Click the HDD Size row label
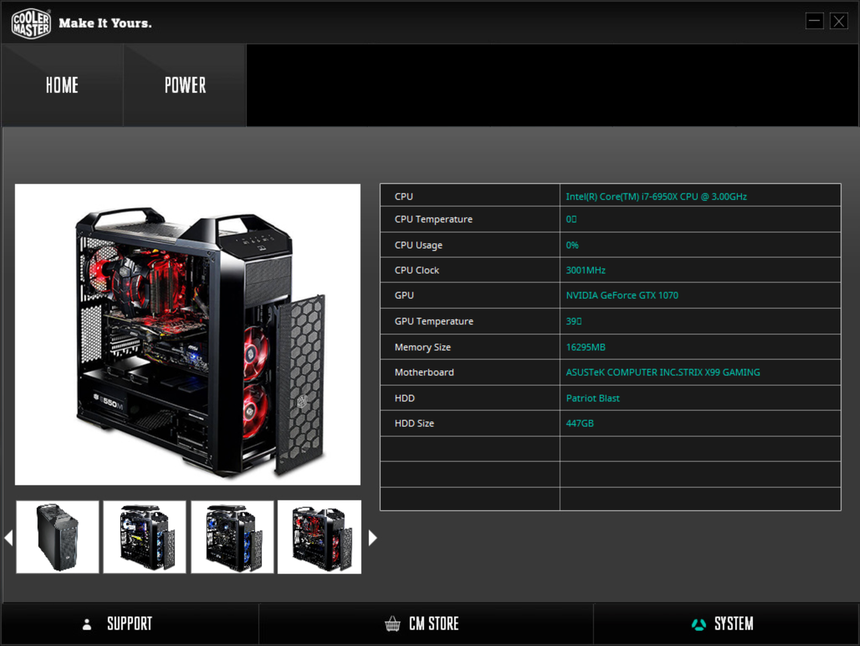860x646 pixels. coord(414,423)
